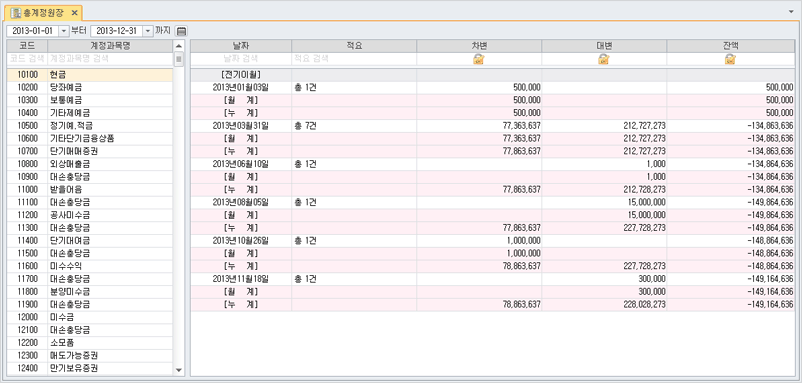Focus the 날짜 검색 filter field
Screen dimensions: 802x383
click(x=241, y=59)
